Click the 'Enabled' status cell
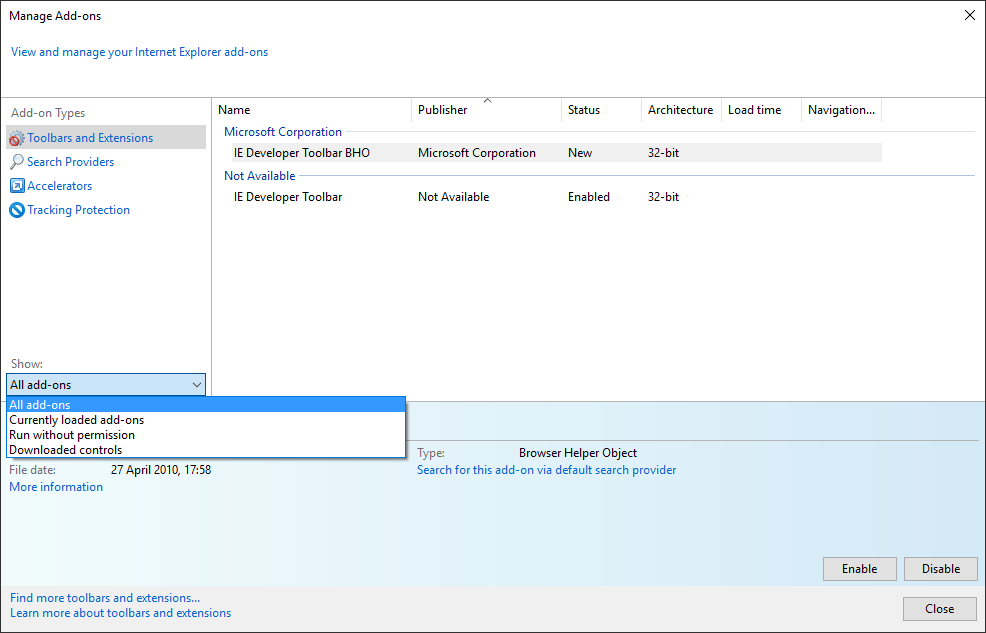 point(589,197)
